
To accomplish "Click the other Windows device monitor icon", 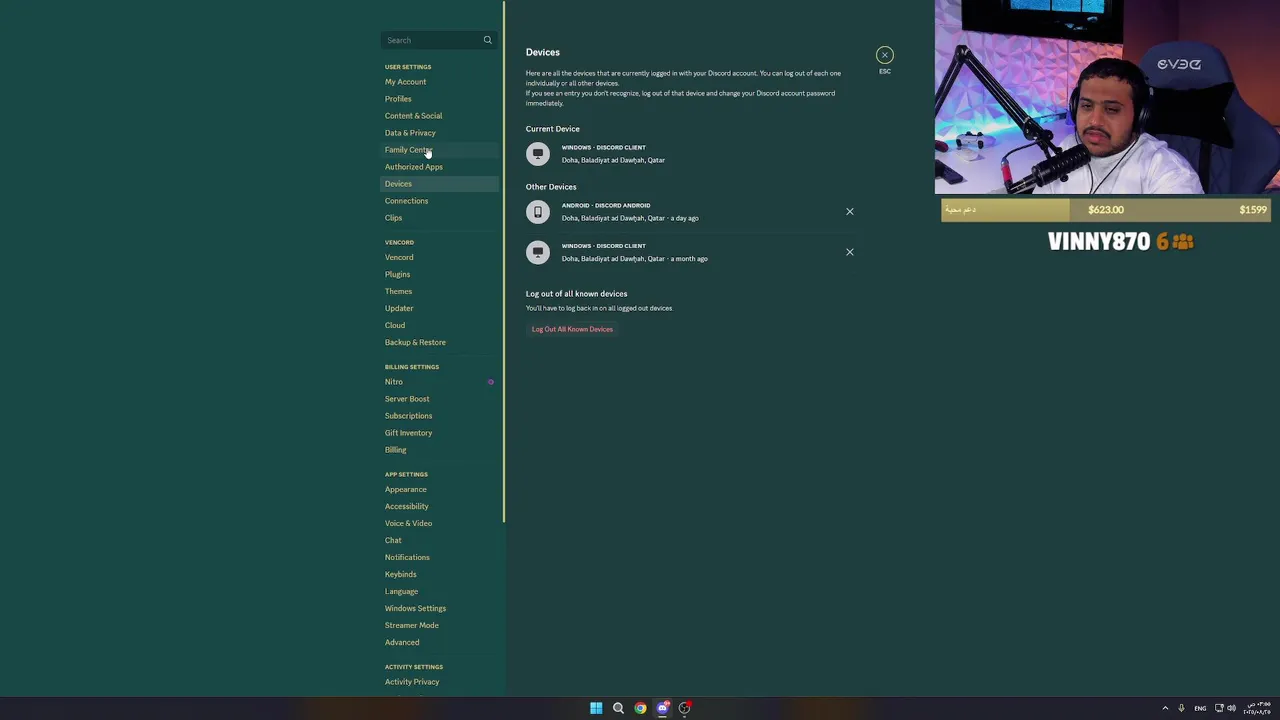I will [x=538, y=252].
